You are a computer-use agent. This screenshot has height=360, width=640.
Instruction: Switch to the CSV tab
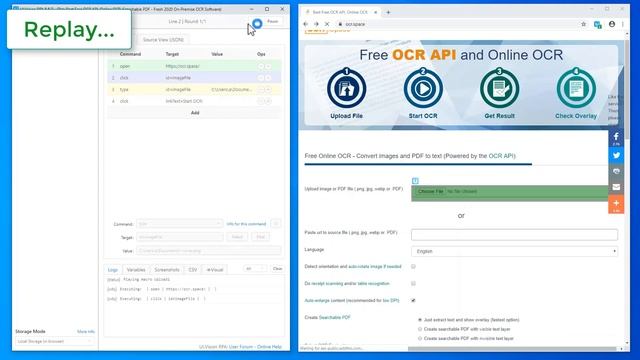pos(193,270)
